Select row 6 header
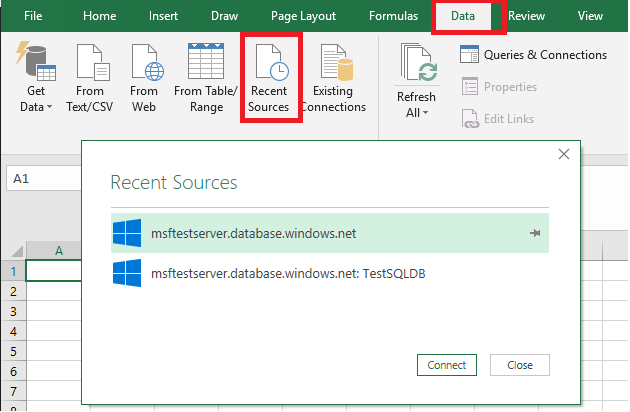Image resolution: width=630 pixels, height=412 pixels. click(14, 371)
